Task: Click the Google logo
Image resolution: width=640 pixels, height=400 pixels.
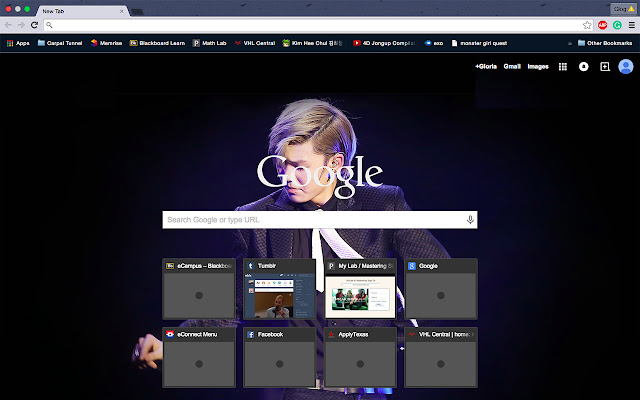Action: coord(320,175)
